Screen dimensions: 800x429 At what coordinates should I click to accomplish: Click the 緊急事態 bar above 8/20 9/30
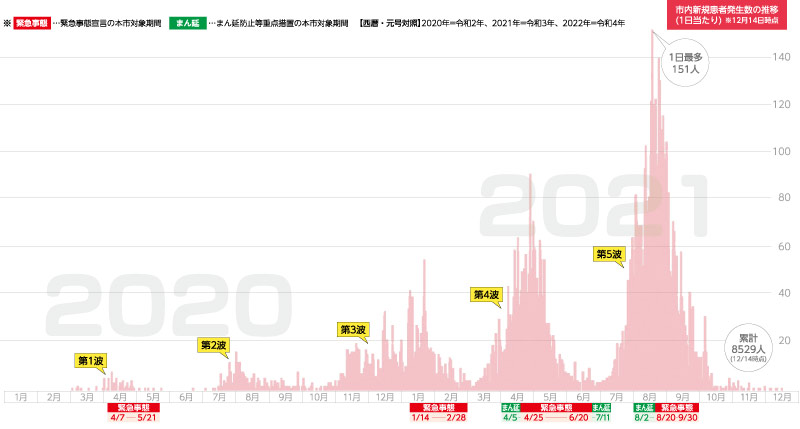coord(678,408)
